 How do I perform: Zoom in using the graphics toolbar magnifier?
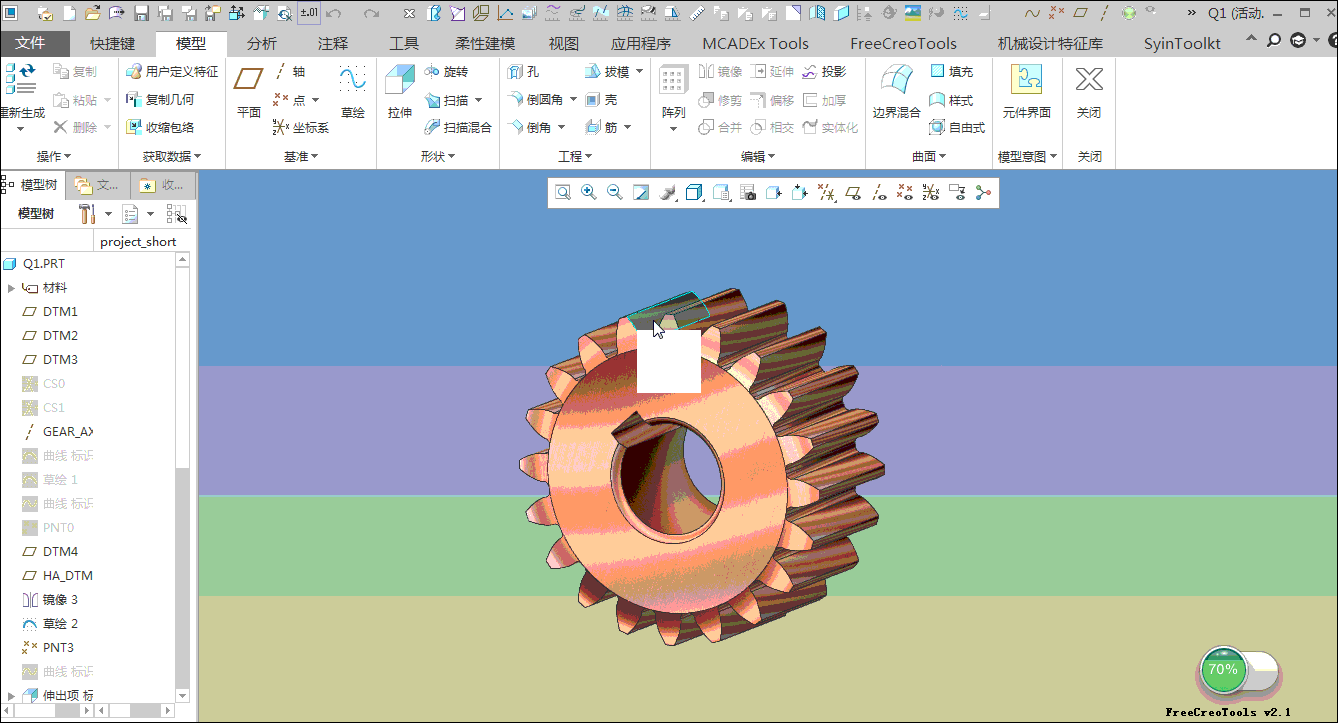coord(589,193)
